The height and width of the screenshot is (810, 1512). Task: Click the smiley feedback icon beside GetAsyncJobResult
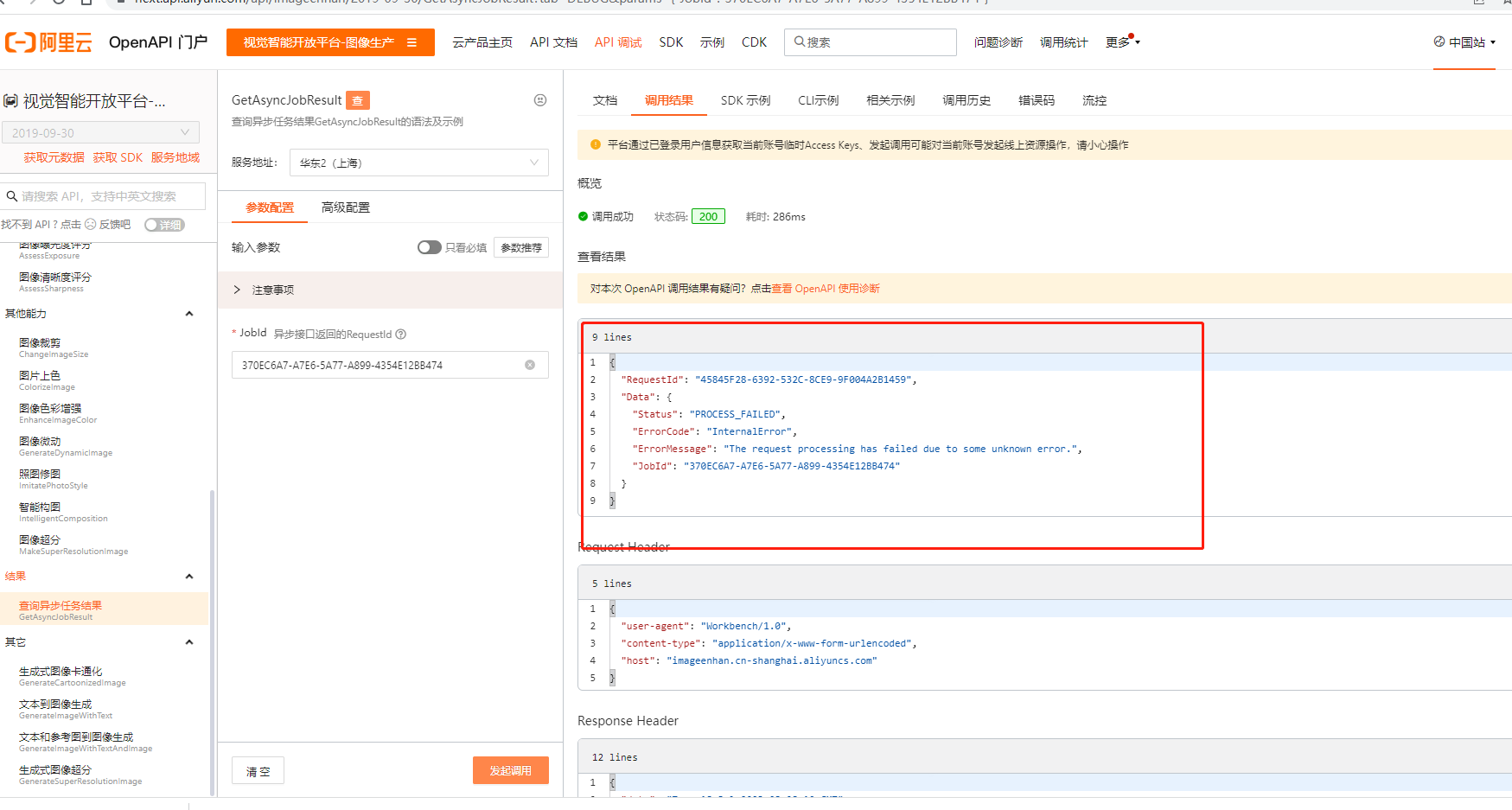point(540,100)
